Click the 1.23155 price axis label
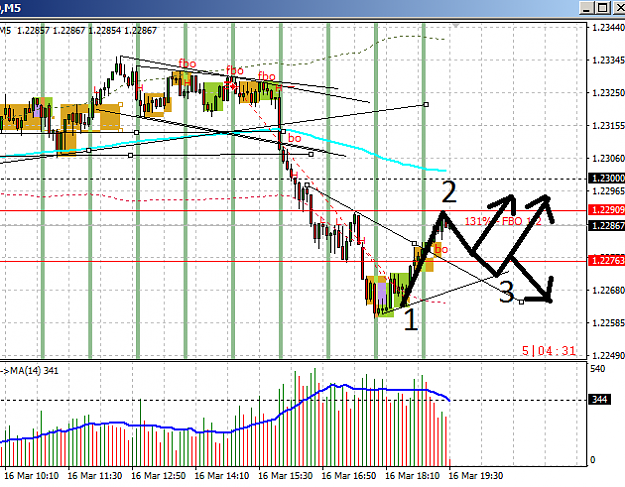Screen dimensions: 625x487 click(608, 126)
